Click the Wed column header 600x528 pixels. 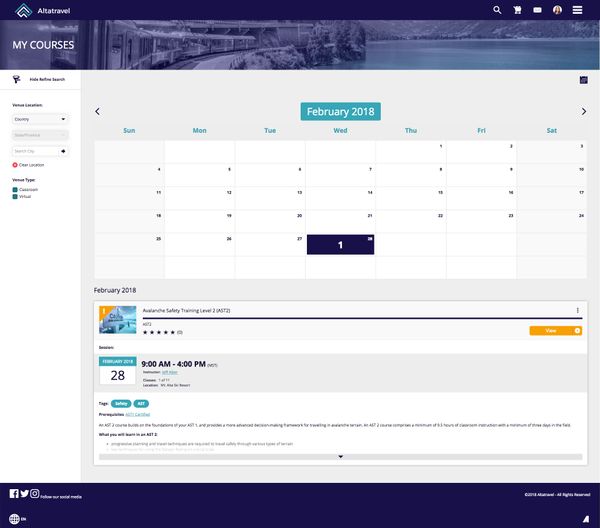tap(340, 130)
